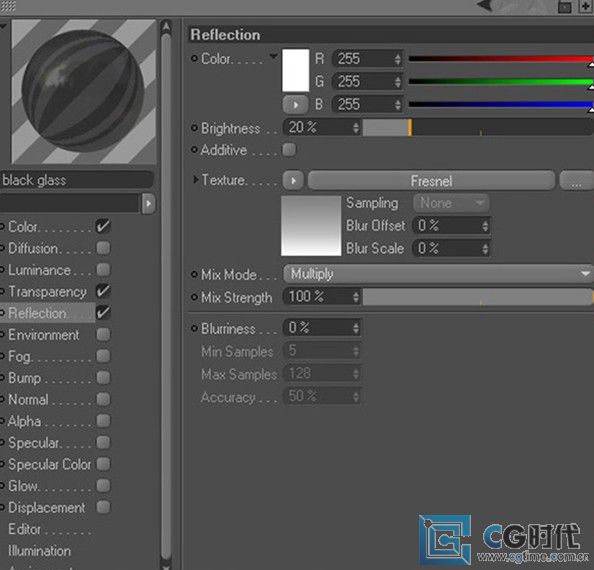Click the Color animation dot in Reflection
This screenshot has width=594, height=570.
[x=194, y=58]
